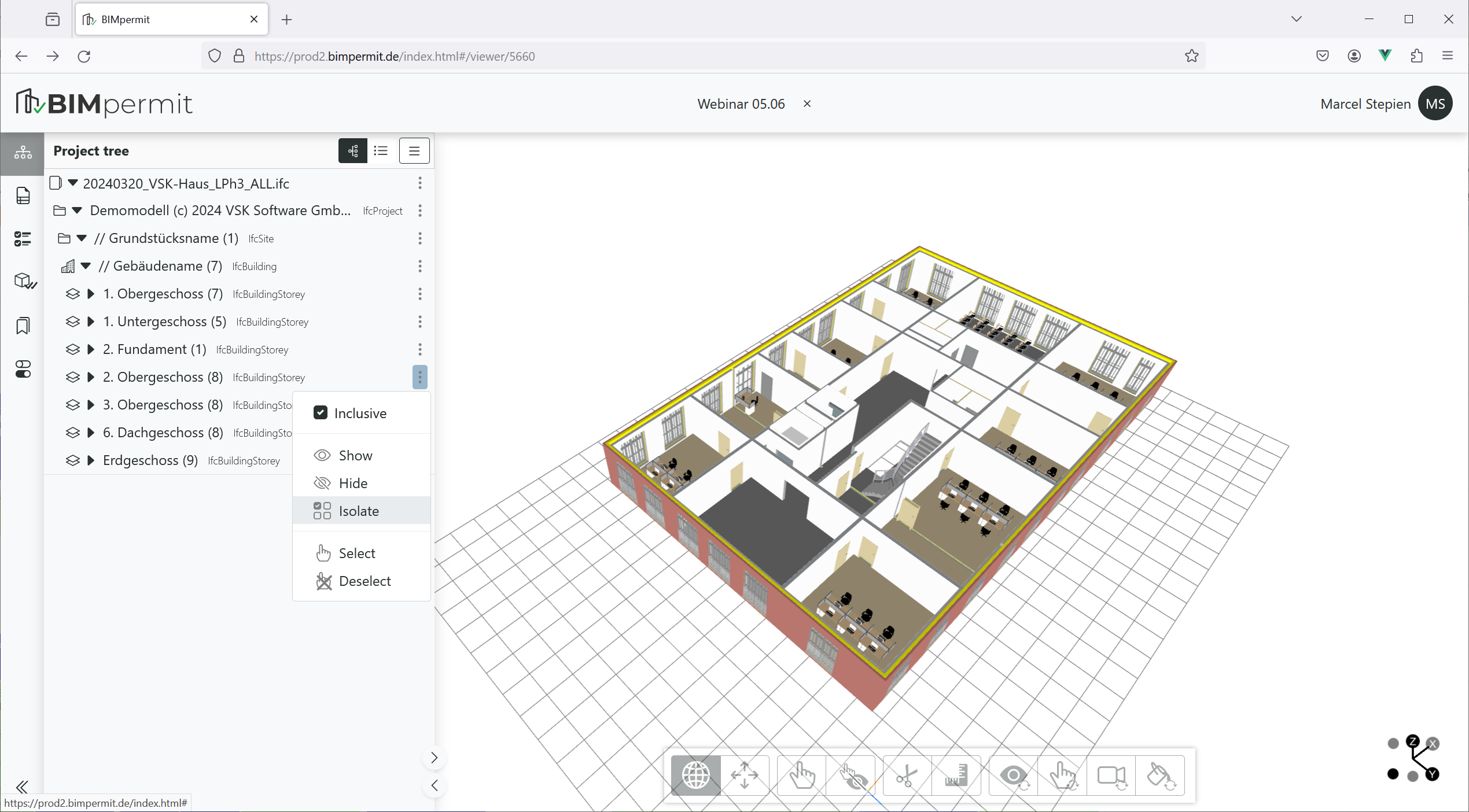1469x812 pixels.
Task: Activate the orbit globe navigation tool
Action: (696, 776)
